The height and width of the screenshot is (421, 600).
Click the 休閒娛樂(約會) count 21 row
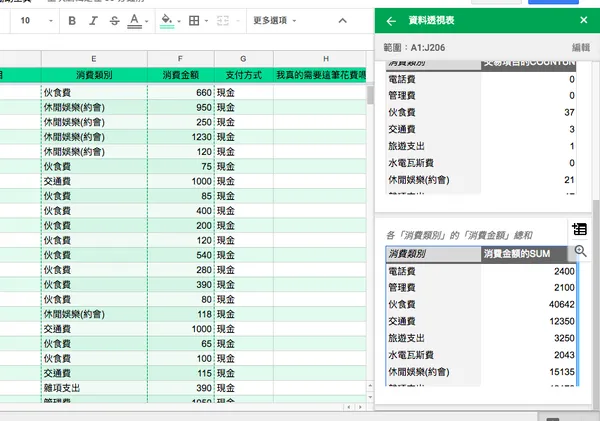pyautogui.click(x=481, y=180)
